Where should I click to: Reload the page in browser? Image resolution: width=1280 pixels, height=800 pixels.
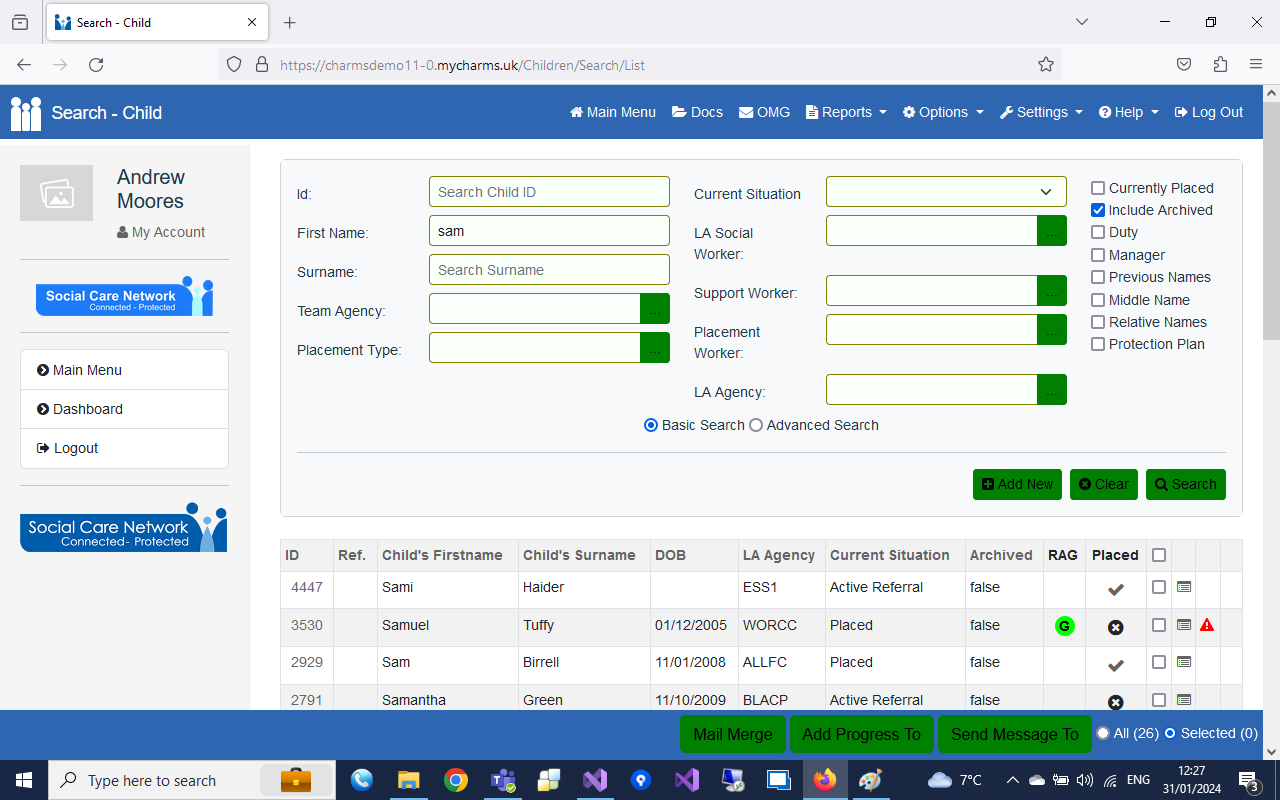coord(96,65)
